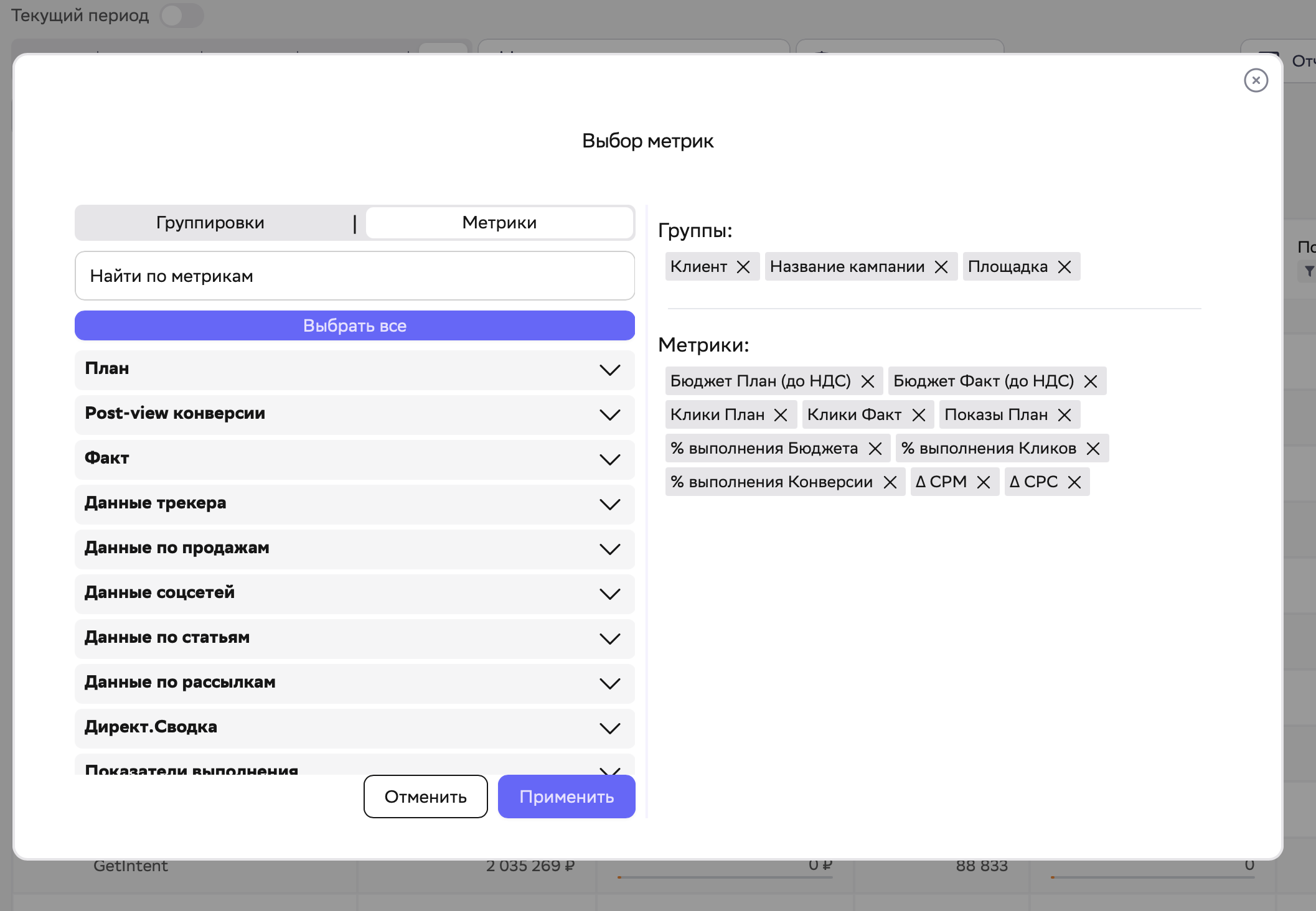
Task: Remove the Название кампании group chip
Action: [942, 266]
